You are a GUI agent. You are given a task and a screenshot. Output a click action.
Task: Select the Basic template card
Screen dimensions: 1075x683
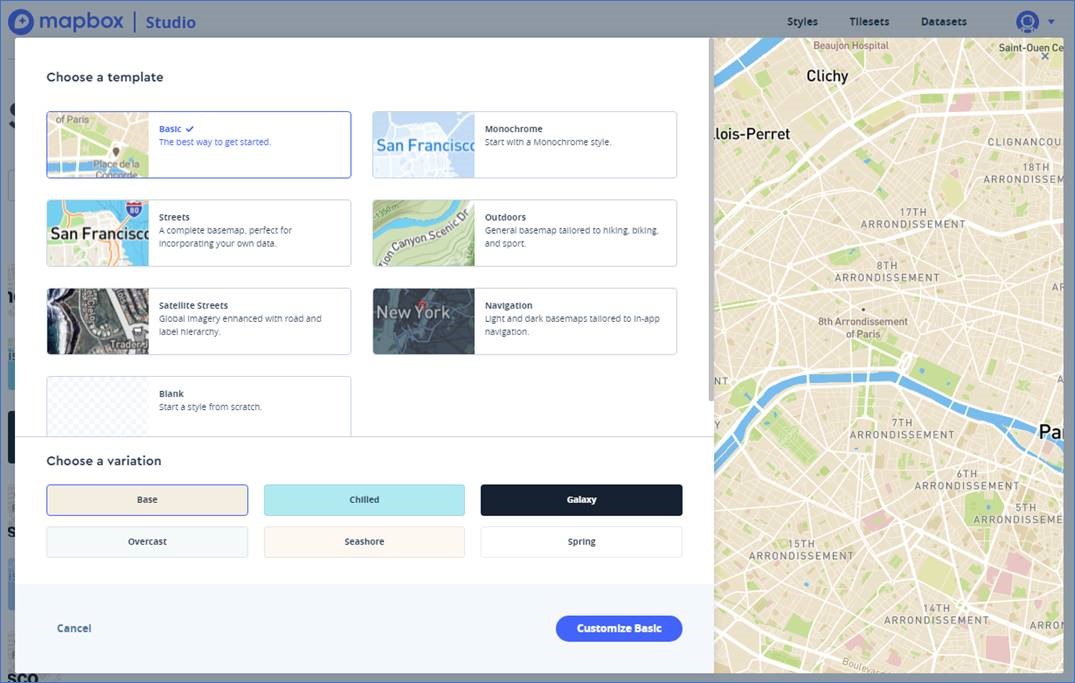tap(199, 145)
